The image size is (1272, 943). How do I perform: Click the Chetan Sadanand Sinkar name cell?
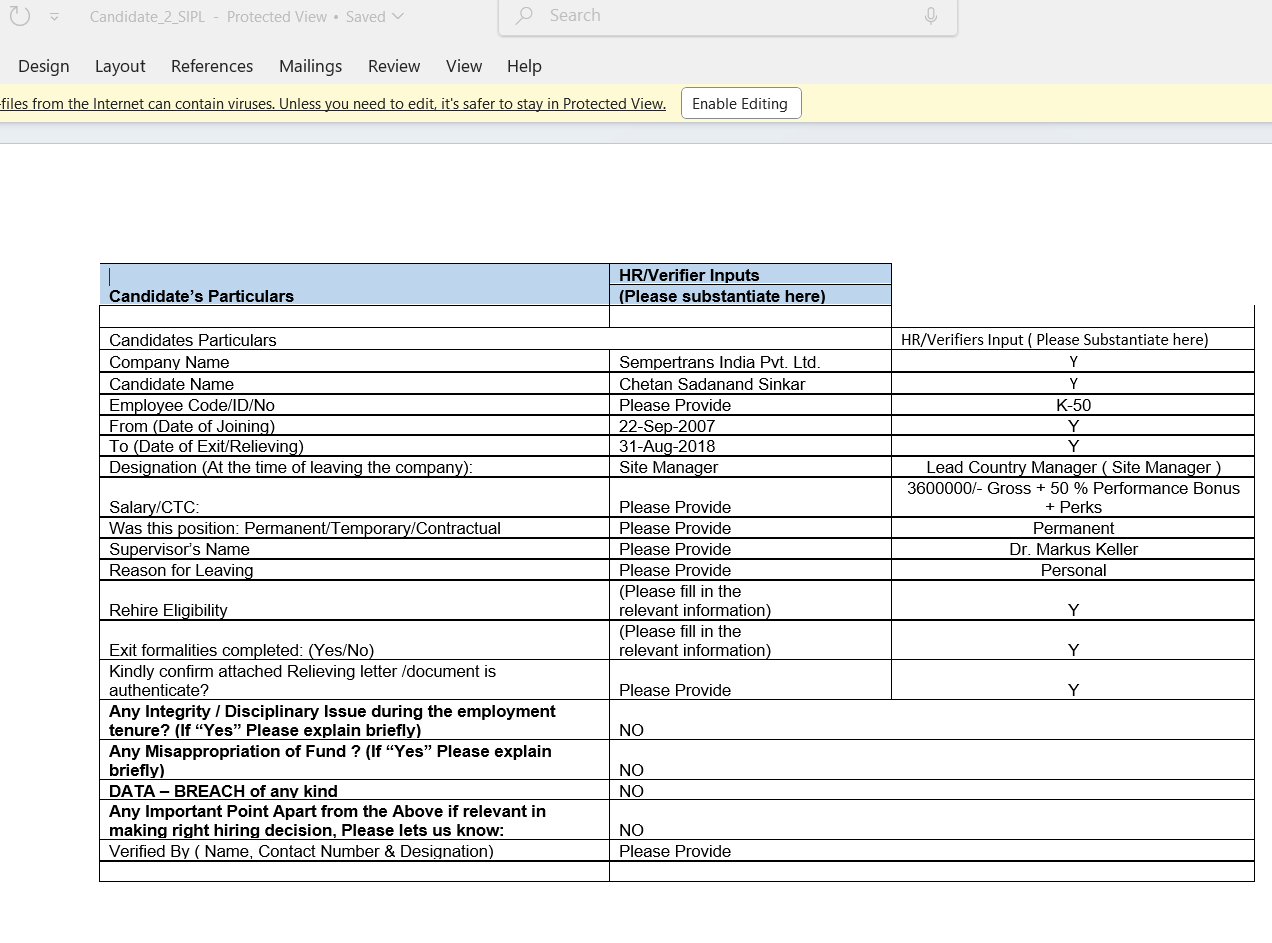pyautogui.click(x=712, y=384)
